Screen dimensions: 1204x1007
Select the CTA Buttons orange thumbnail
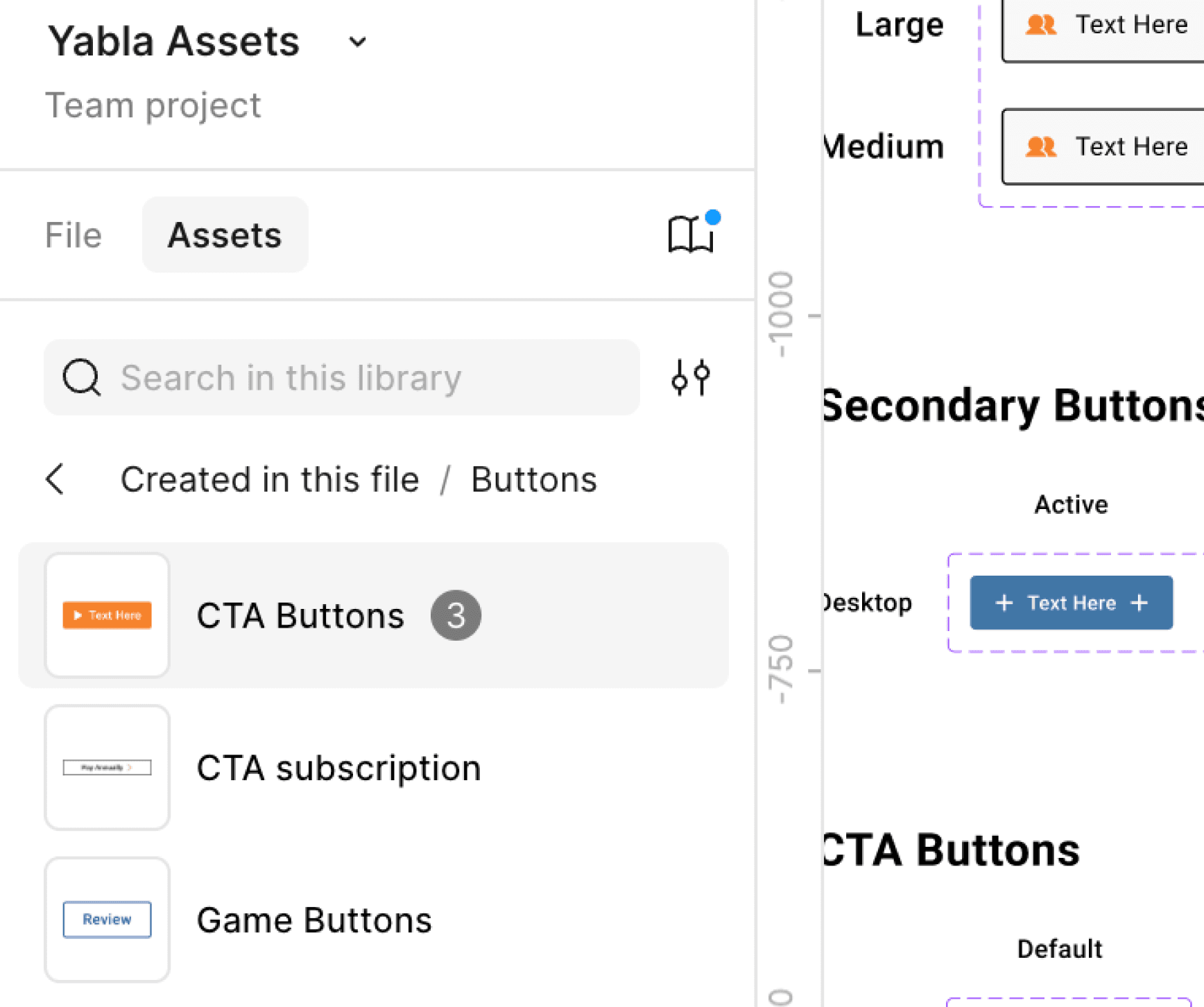pyautogui.click(x=108, y=615)
